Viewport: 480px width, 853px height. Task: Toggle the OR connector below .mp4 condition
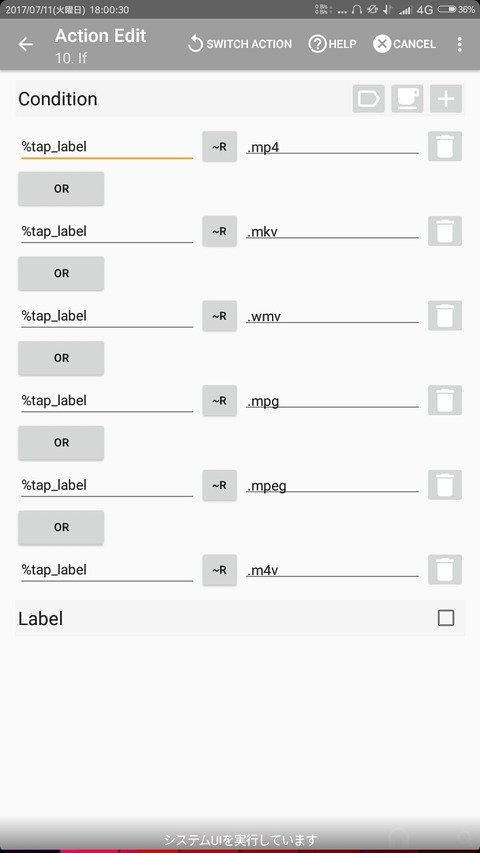[61, 189]
